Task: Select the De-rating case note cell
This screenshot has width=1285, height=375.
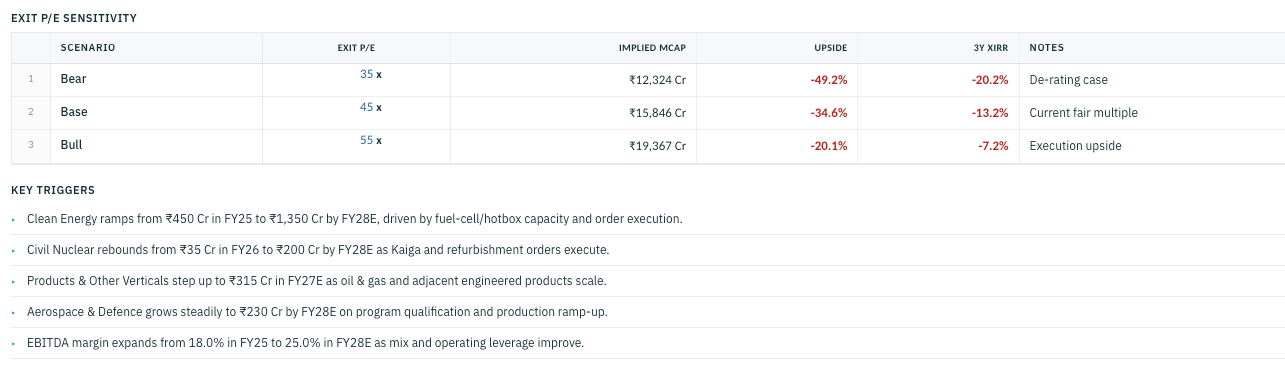Action: click(x=1151, y=80)
